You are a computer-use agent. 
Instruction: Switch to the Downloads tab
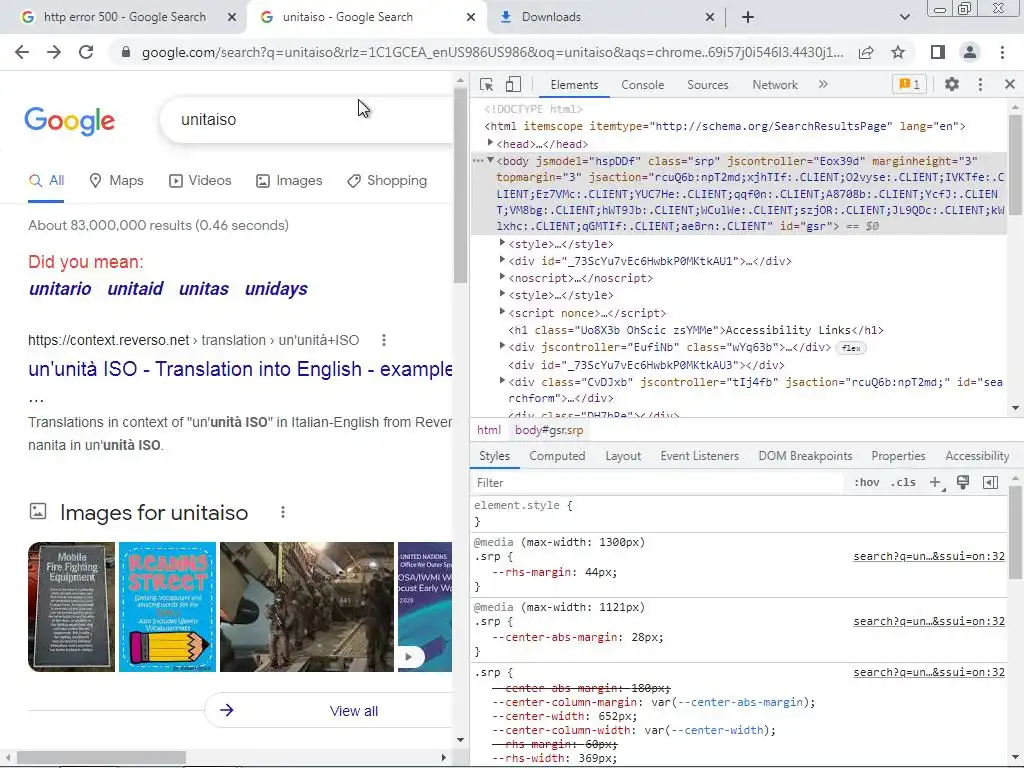tap(551, 17)
